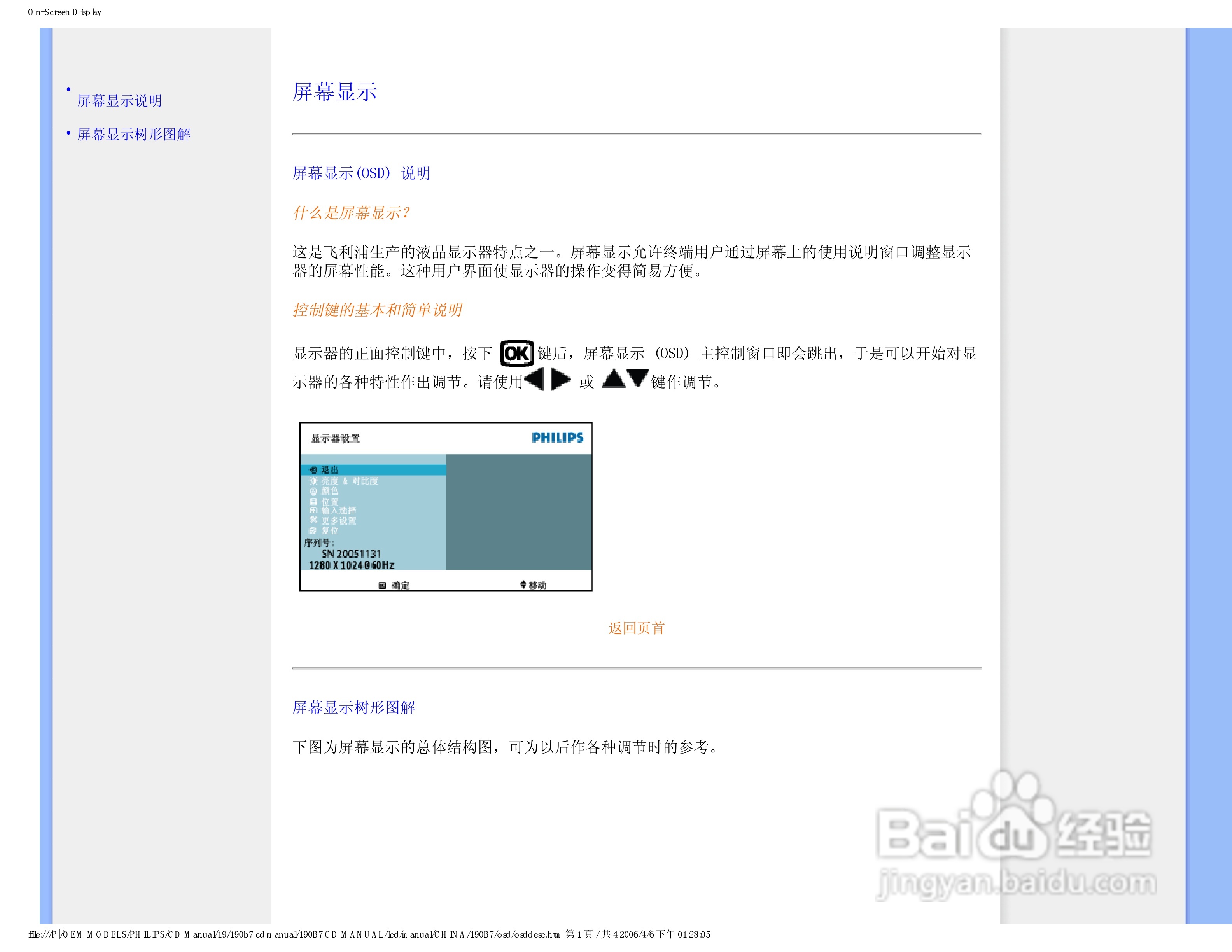Open the 屏幕显示树形图解 sidebar link
Viewport: 1232px width, 952px height.
pyautogui.click(x=134, y=134)
